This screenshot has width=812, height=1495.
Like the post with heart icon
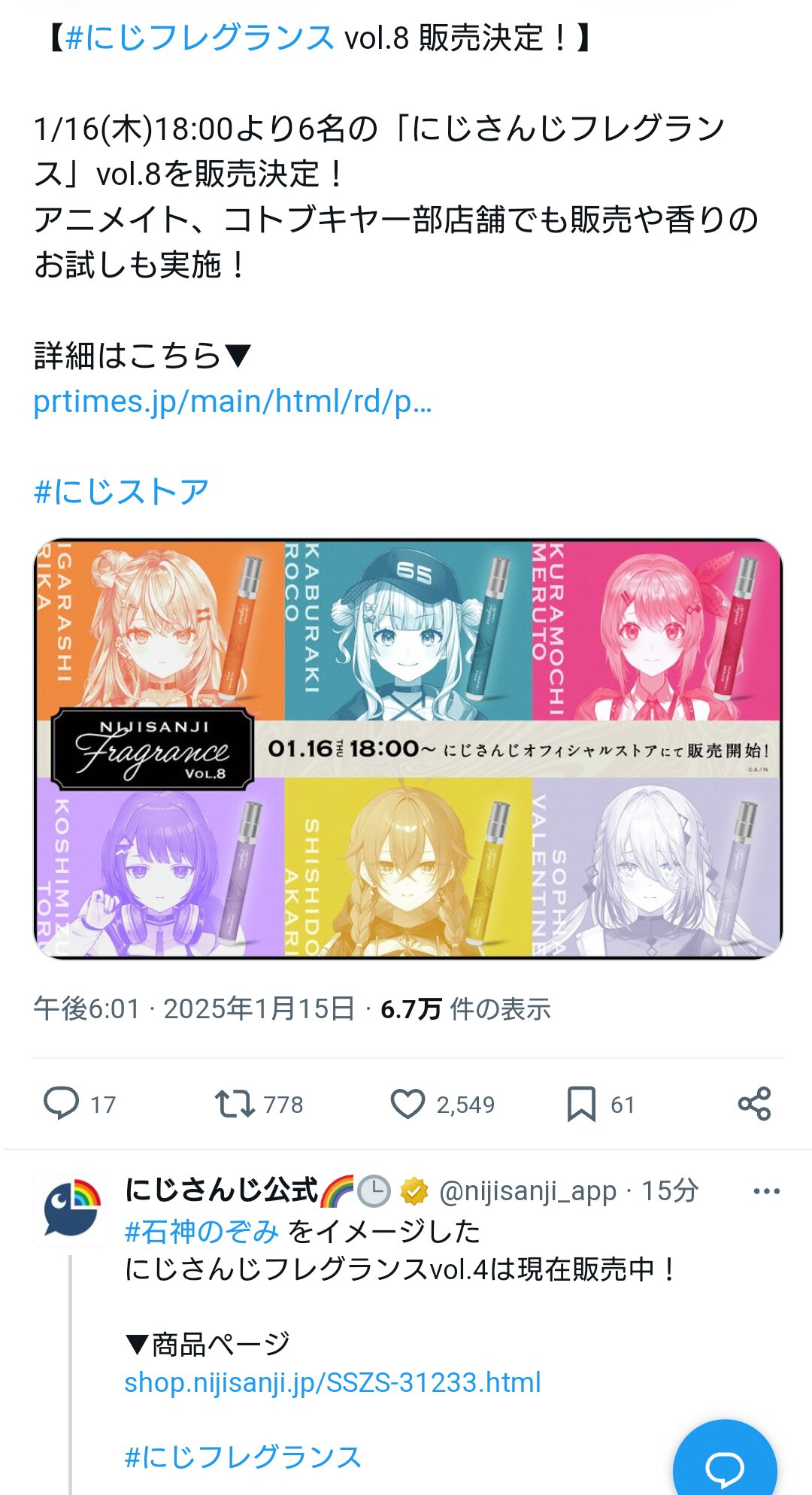click(408, 1104)
